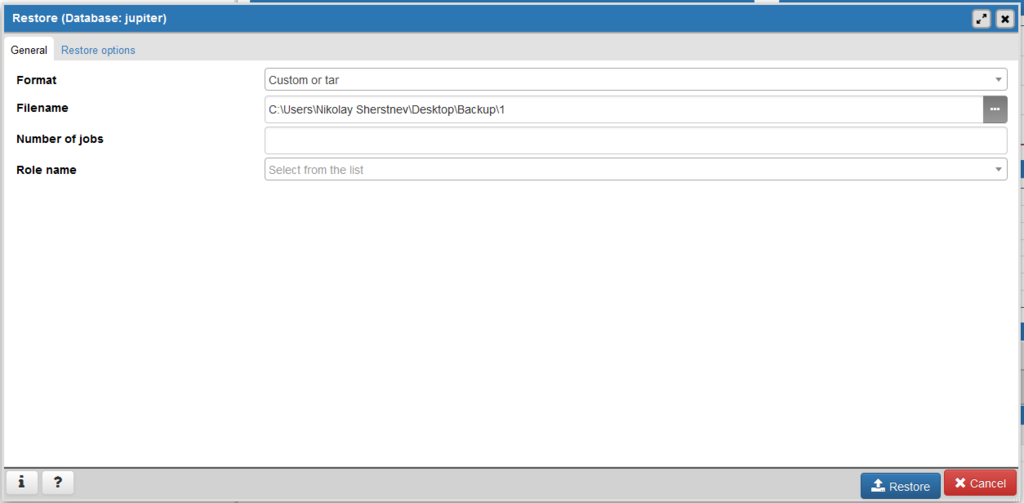Image resolution: width=1024 pixels, height=503 pixels.
Task: Click the Format field label
Action: click(37, 79)
